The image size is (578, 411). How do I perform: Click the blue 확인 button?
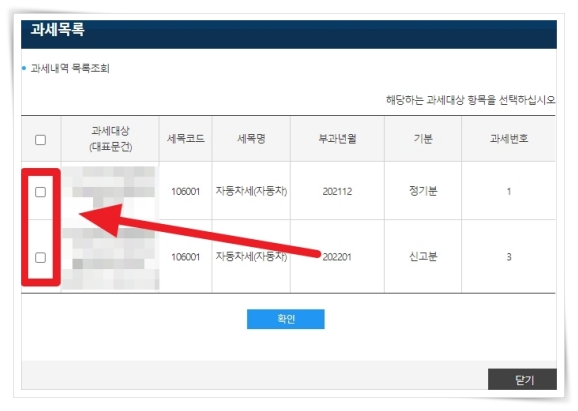tap(286, 319)
